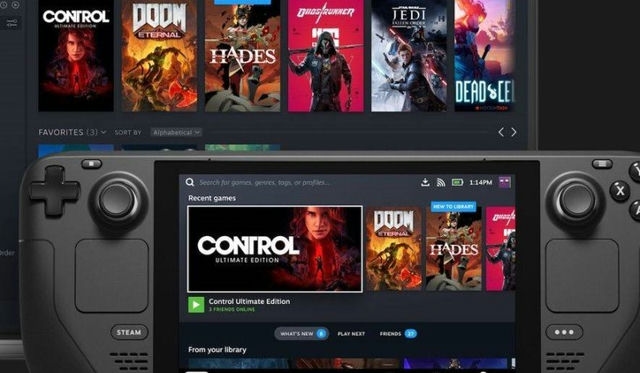
Task: Open Ghostrunner cover in background library
Action: (326, 56)
